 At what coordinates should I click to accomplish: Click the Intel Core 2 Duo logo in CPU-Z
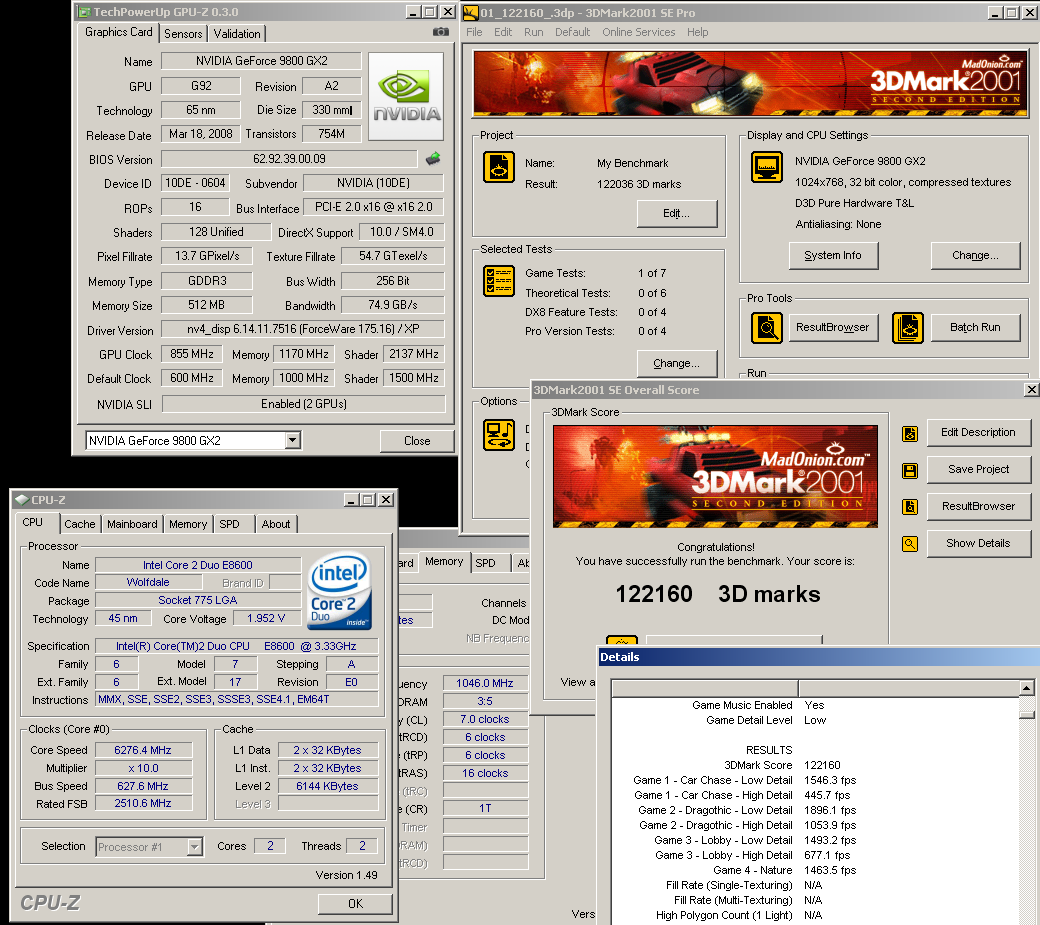click(x=340, y=591)
